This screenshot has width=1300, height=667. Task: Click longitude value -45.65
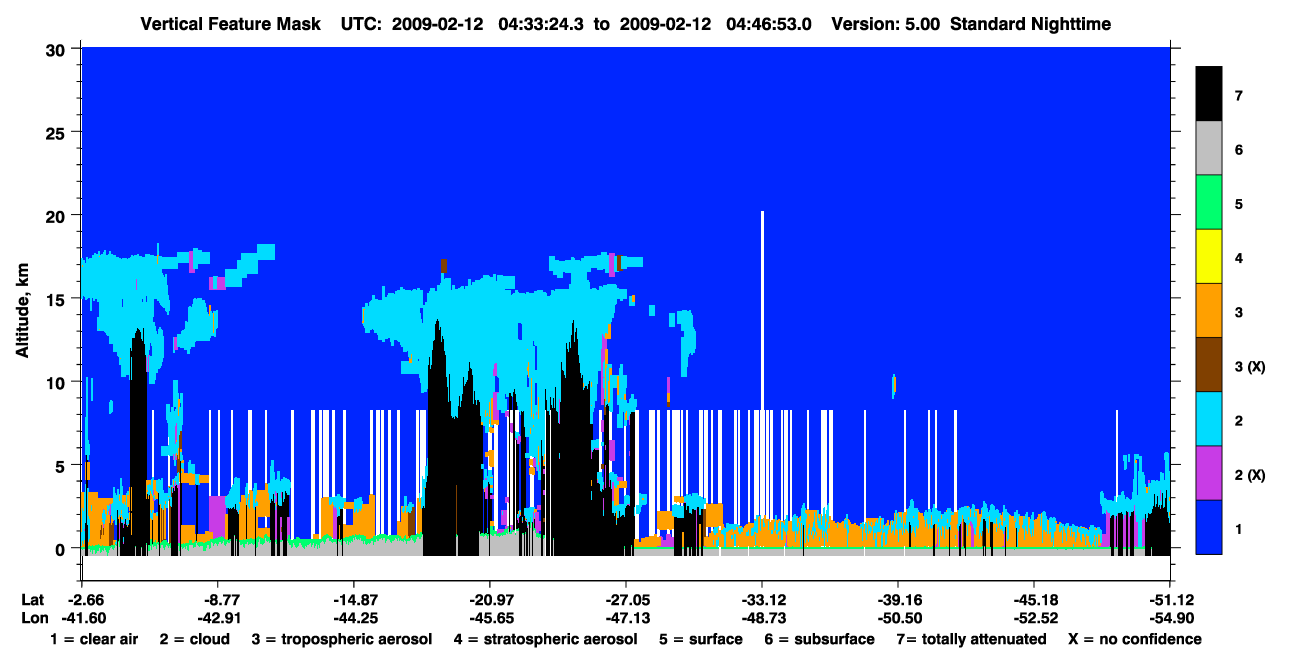(490, 618)
